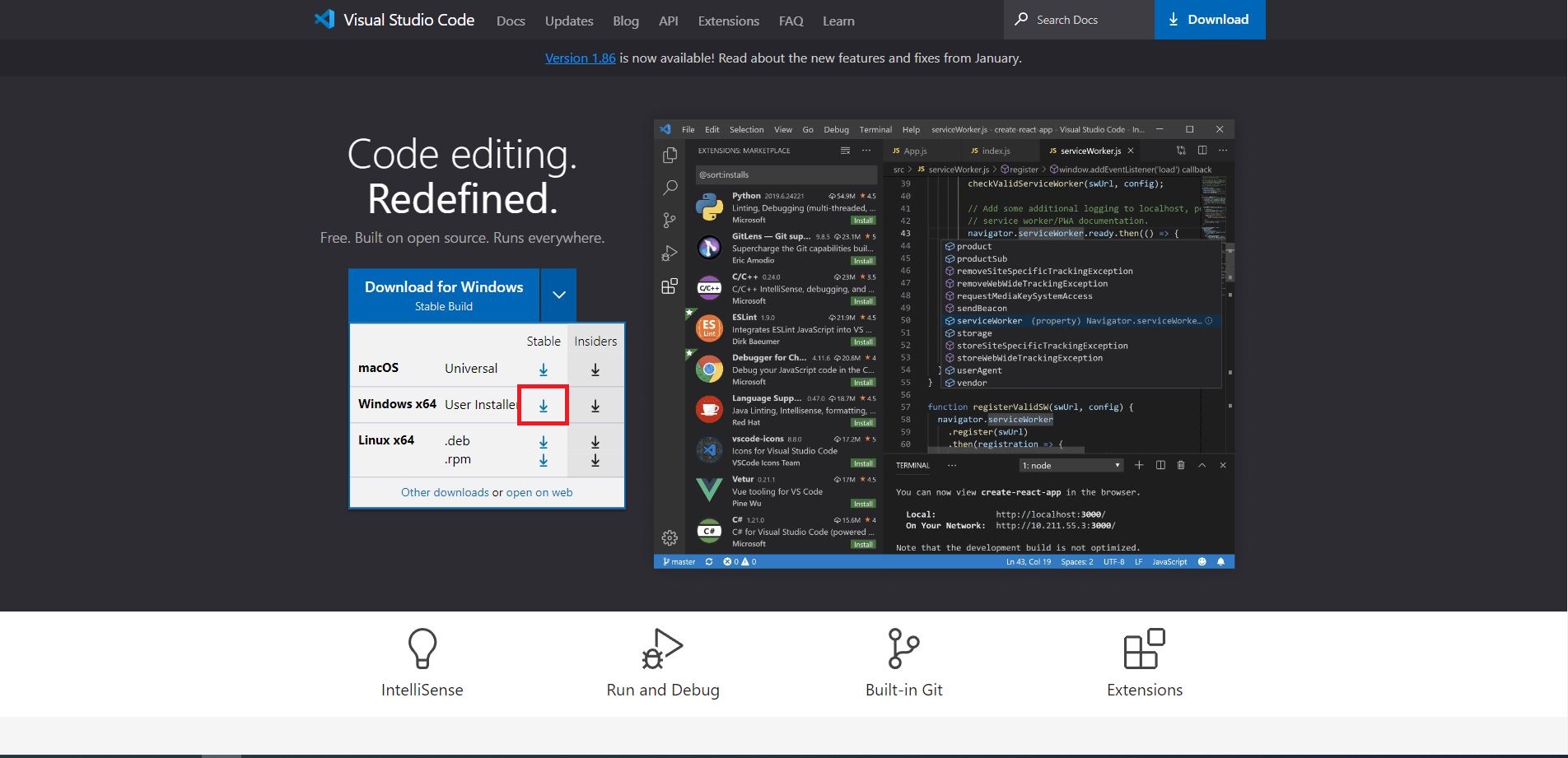Open the 1: node terminal dropdown
Screen dimensions: 1568x758
tap(1070, 465)
